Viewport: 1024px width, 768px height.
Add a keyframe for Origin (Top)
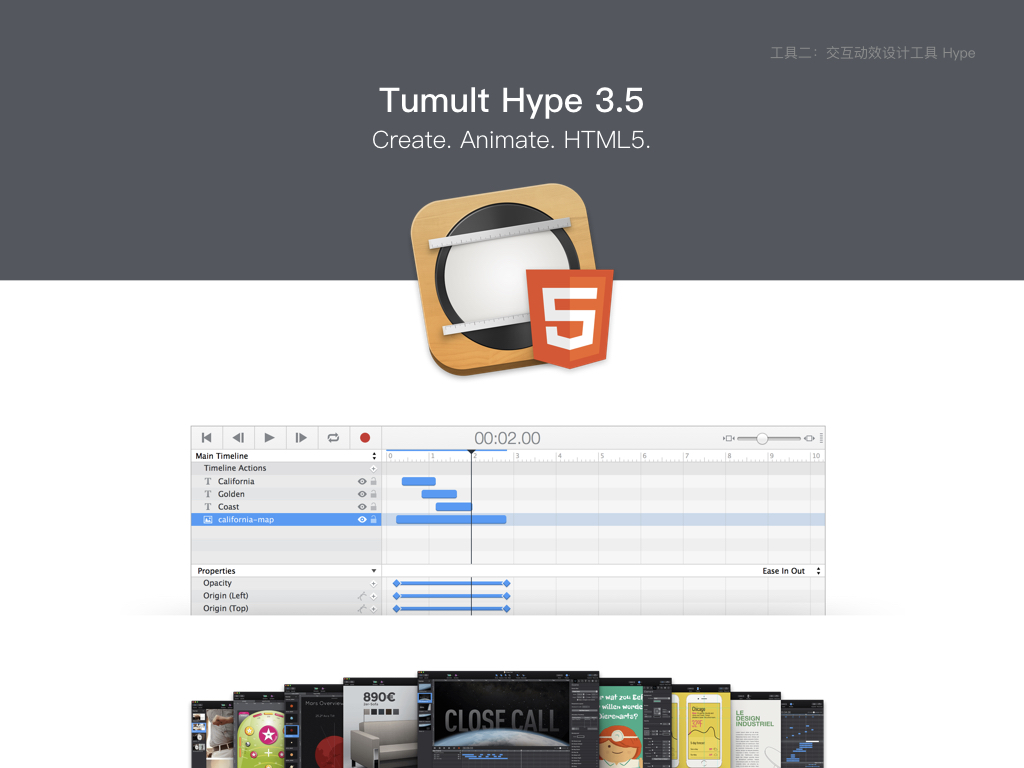coord(374,609)
